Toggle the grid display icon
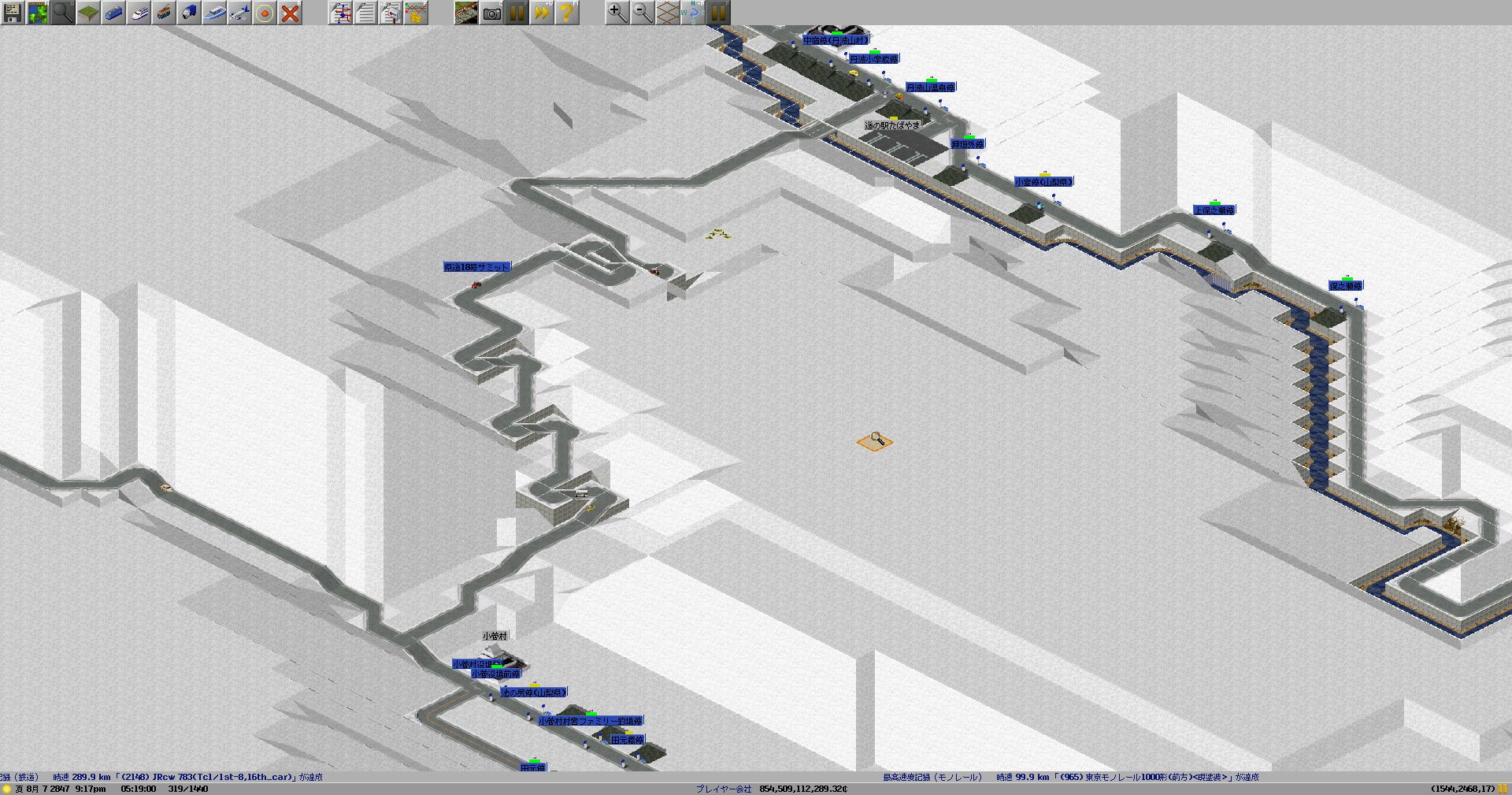This screenshot has height=795, width=1512. [668, 13]
